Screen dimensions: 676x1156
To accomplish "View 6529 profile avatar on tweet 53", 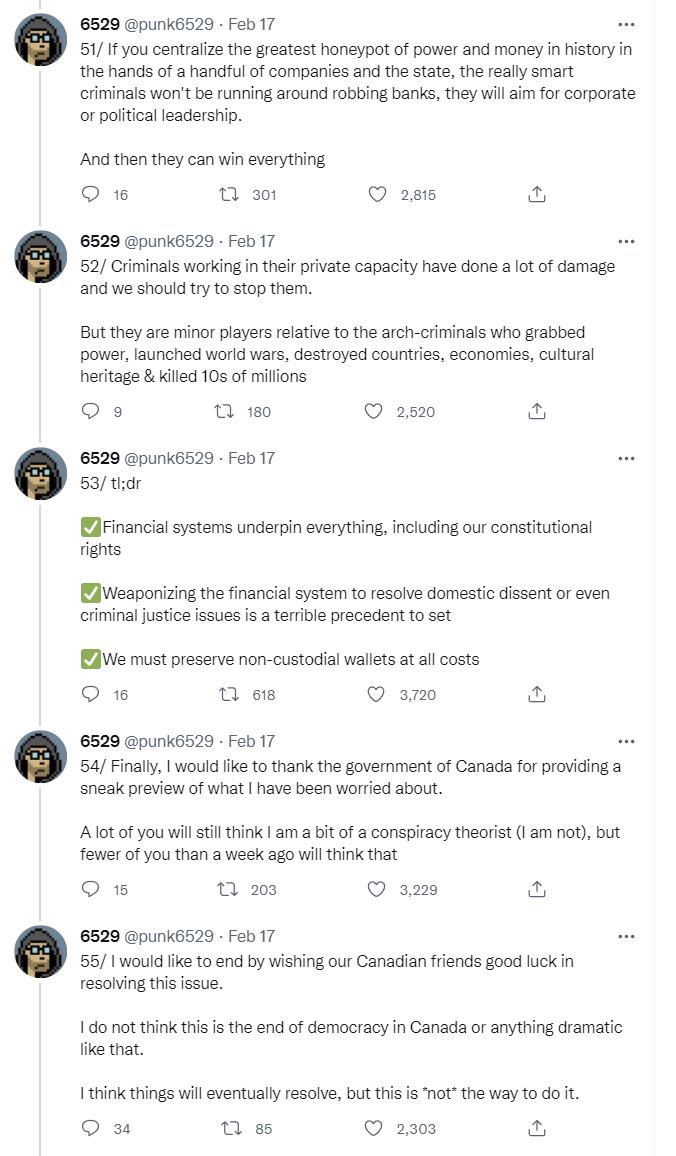I will pyautogui.click(x=40, y=474).
